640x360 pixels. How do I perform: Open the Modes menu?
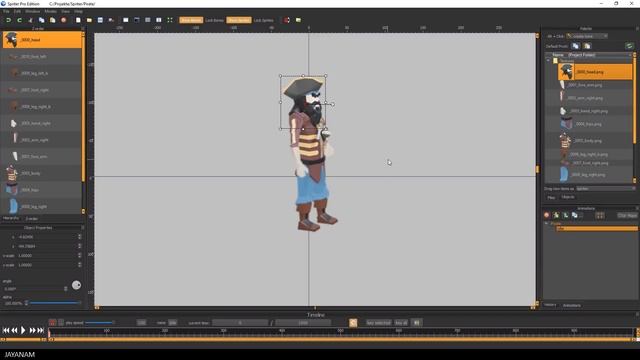point(51,11)
